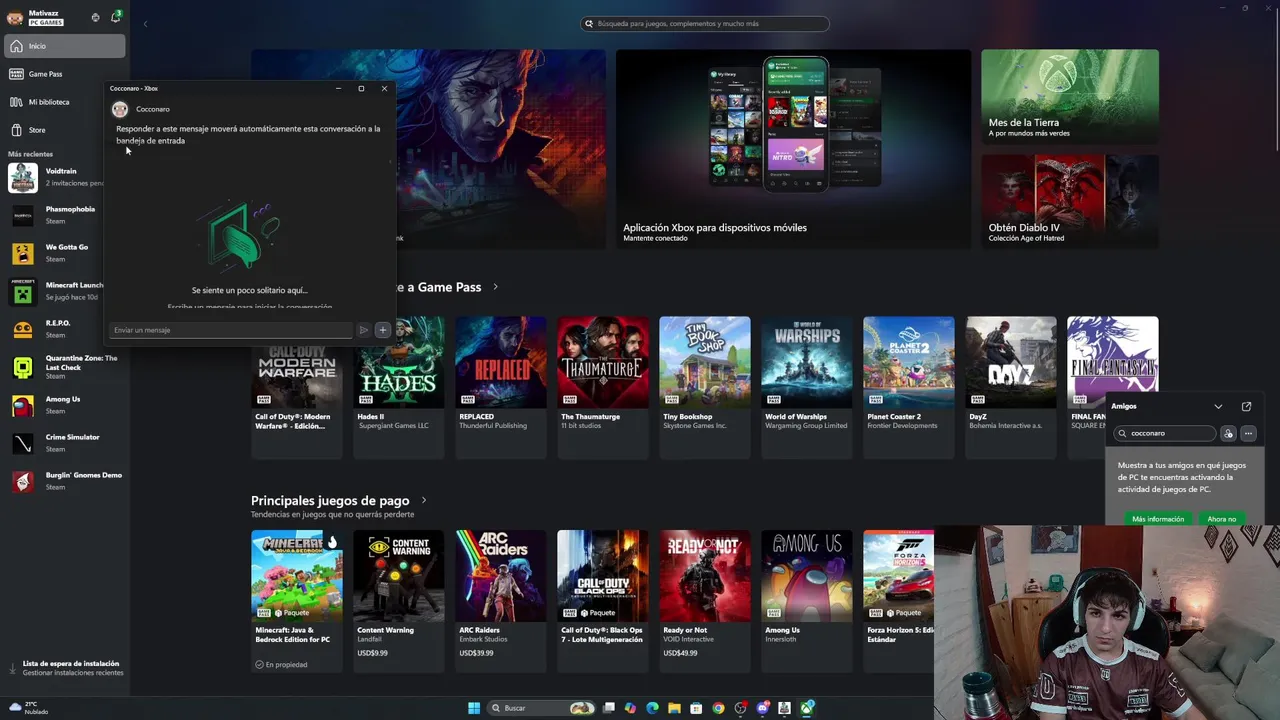This screenshot has width=1280, height=720.
Task: Click the add friend icon in Amigos
Action: pos(1229,434)
